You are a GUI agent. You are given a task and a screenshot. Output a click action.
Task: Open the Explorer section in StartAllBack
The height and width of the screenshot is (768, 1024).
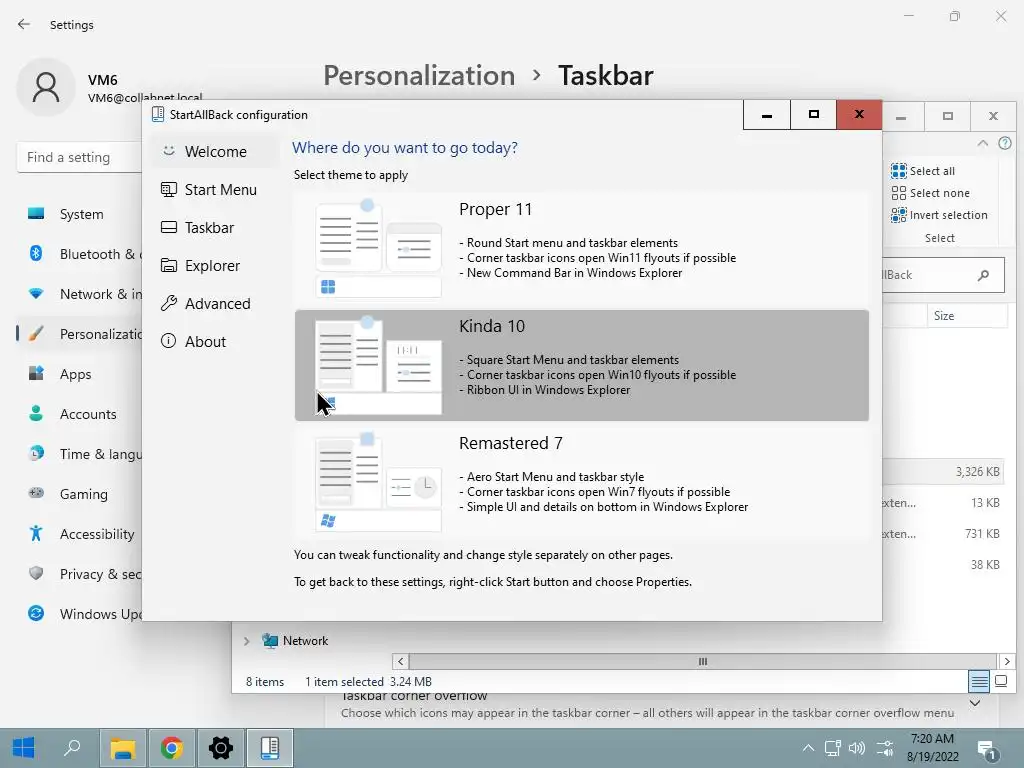pos(216,266)
